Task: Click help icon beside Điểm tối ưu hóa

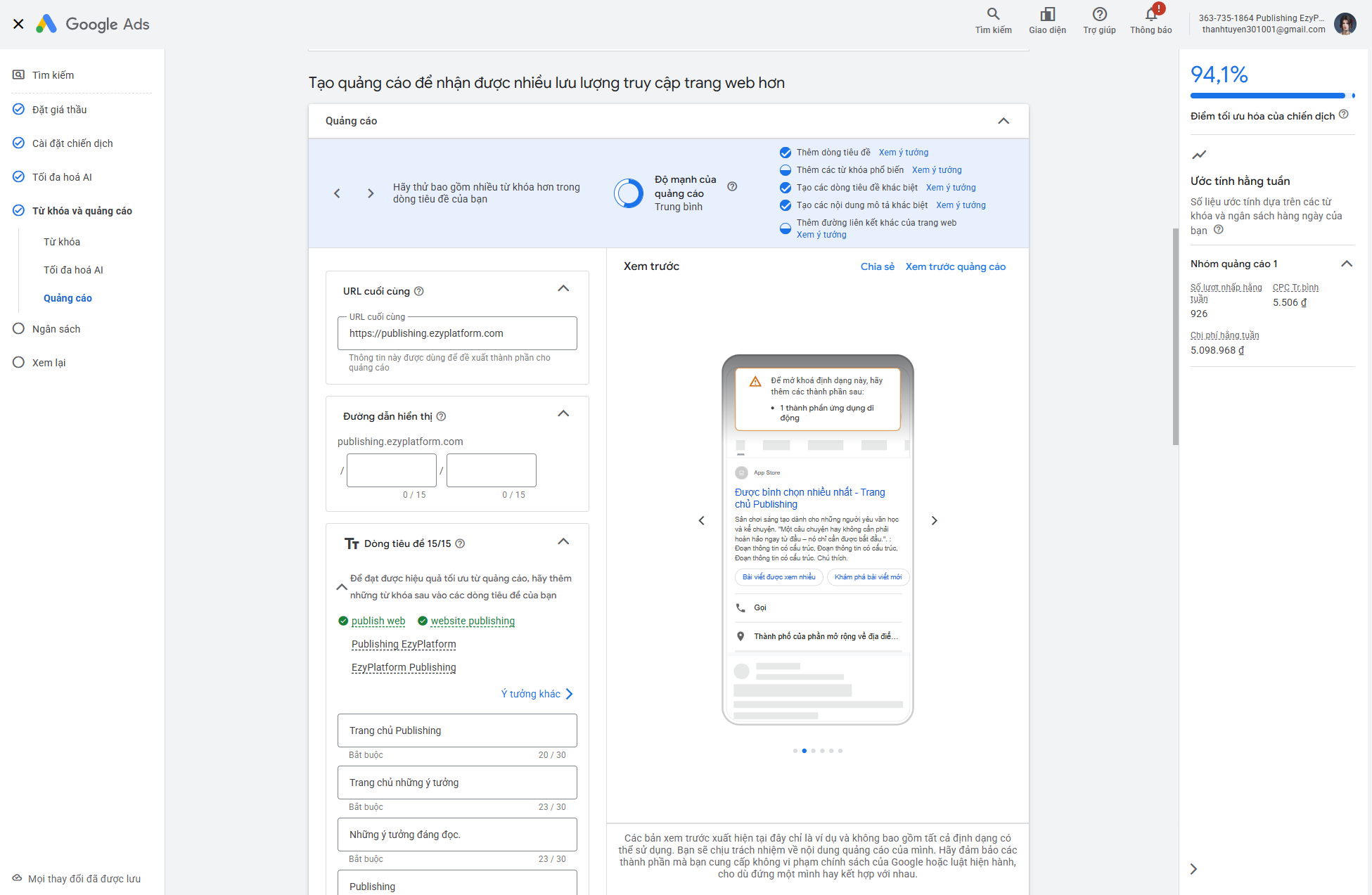Action: pyautogui.click(x=1344, y=115)
